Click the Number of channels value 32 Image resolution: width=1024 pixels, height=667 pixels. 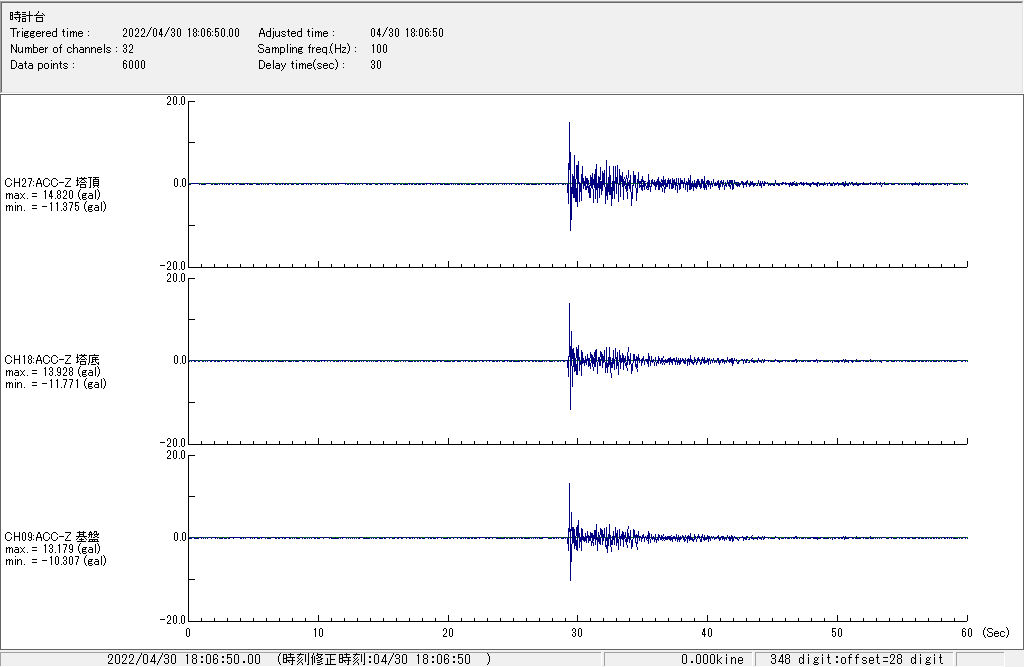tap(129, 49)
